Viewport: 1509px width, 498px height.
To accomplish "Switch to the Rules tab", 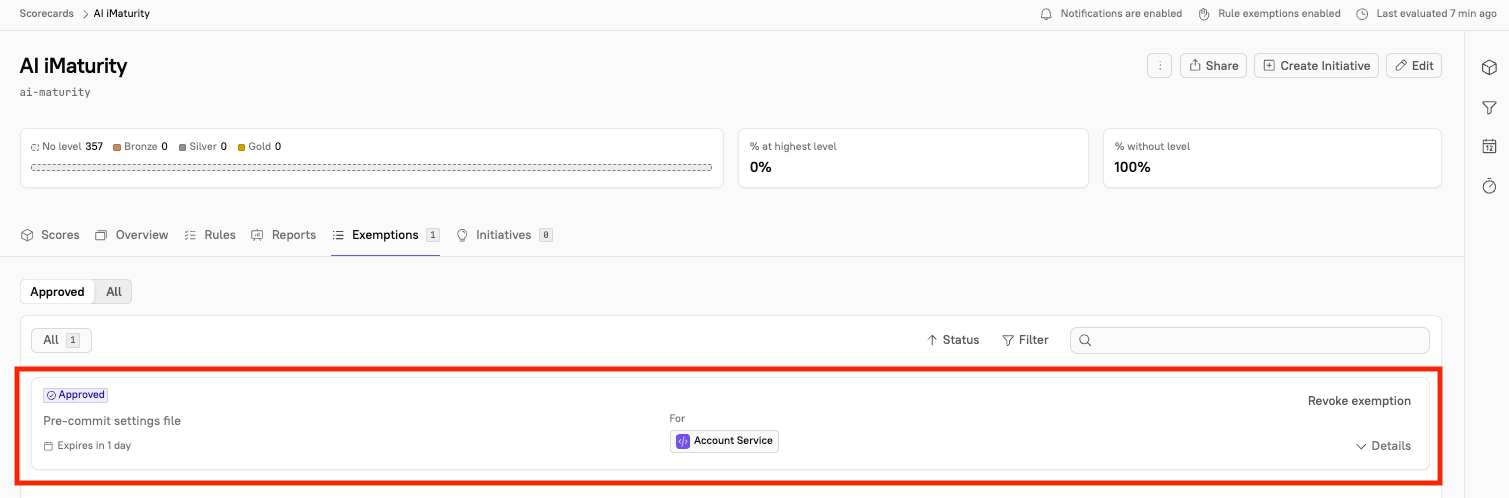I will 210,235.
